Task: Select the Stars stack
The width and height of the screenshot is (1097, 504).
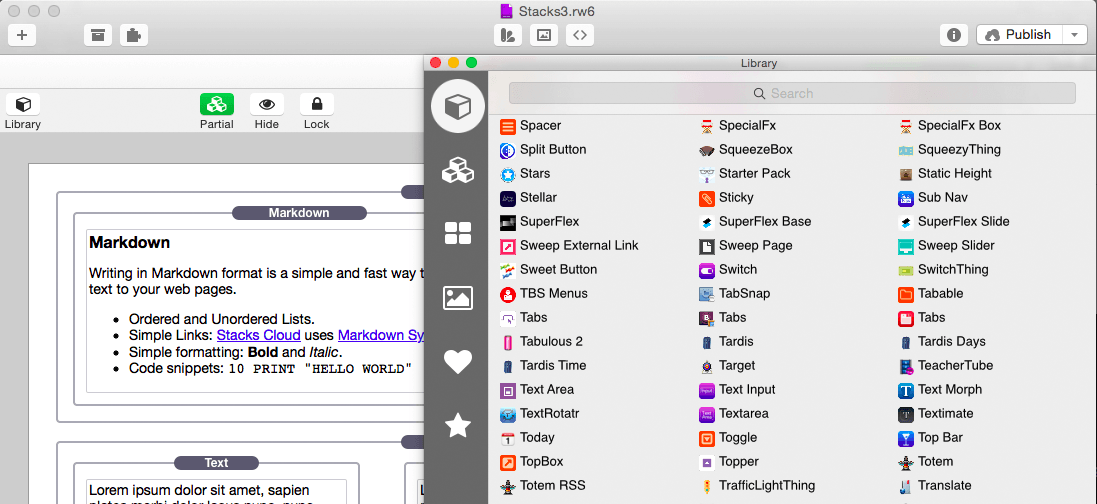Action: (x=525, y=174)
